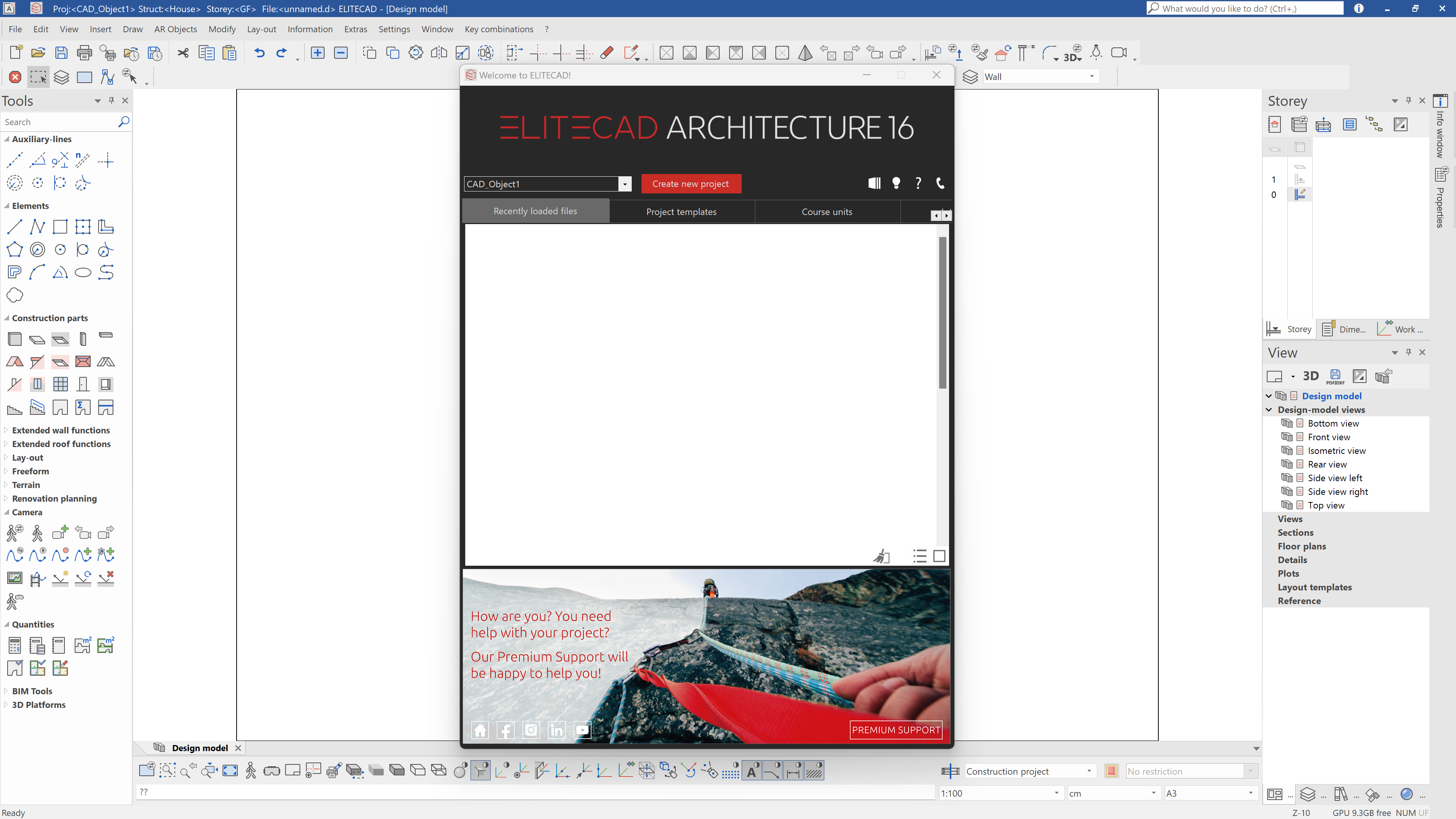This screenshot has height=819, width=1456.
Task: Undo the last action
Action: click(x=259, y=53)
